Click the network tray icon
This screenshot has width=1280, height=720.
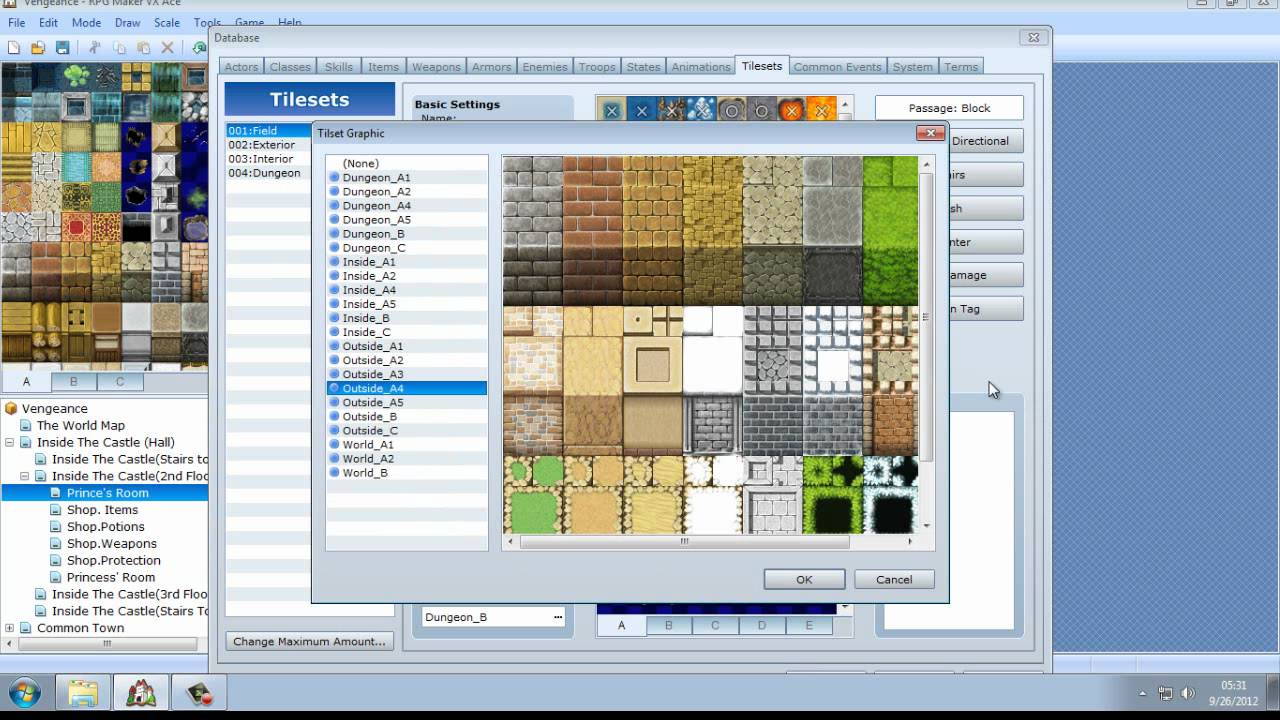1166,693
